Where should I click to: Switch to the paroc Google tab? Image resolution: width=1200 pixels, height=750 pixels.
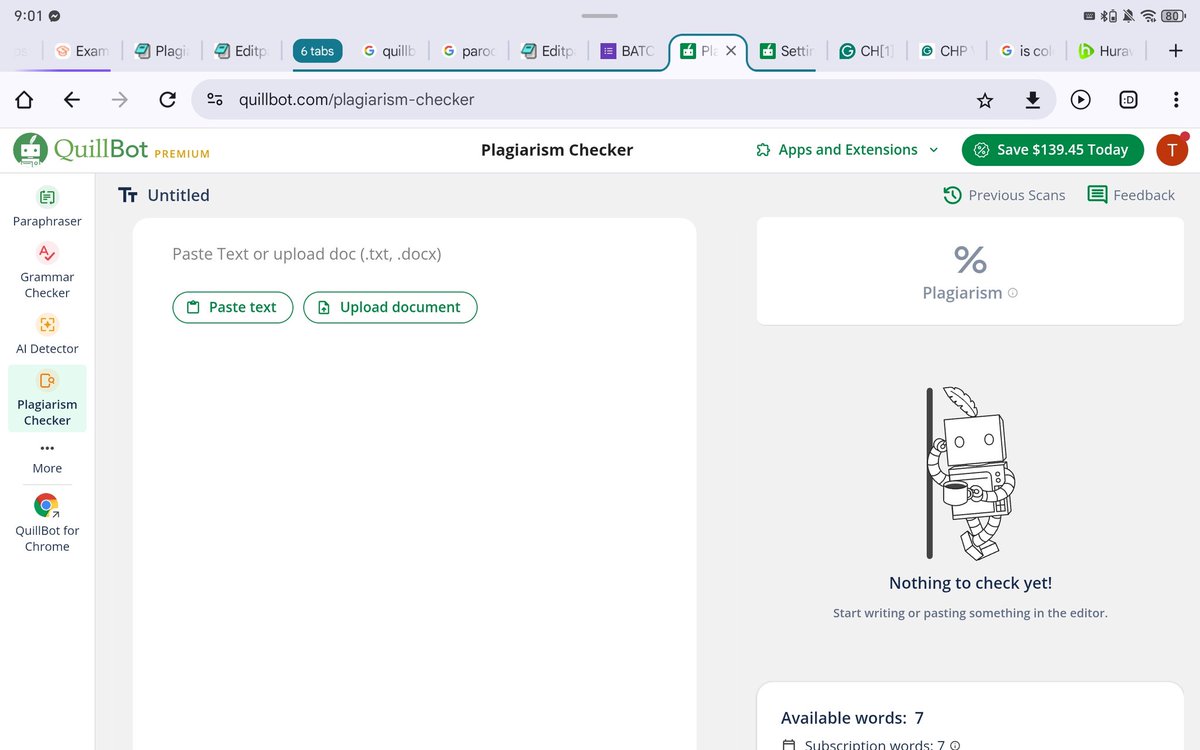click(x=469, y=51)
